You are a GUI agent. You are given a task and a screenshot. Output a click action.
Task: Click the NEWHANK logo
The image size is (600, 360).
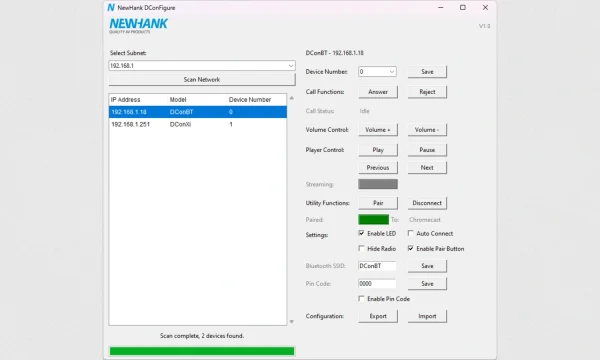[138, 26]
